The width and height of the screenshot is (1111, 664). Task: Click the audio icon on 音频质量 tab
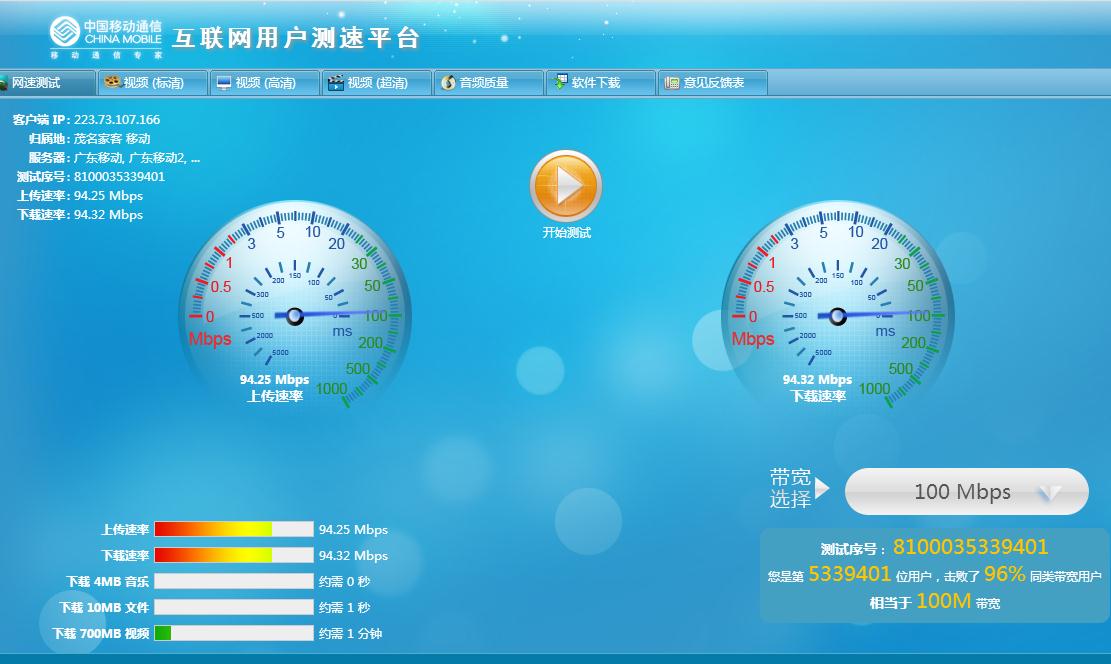448,83
